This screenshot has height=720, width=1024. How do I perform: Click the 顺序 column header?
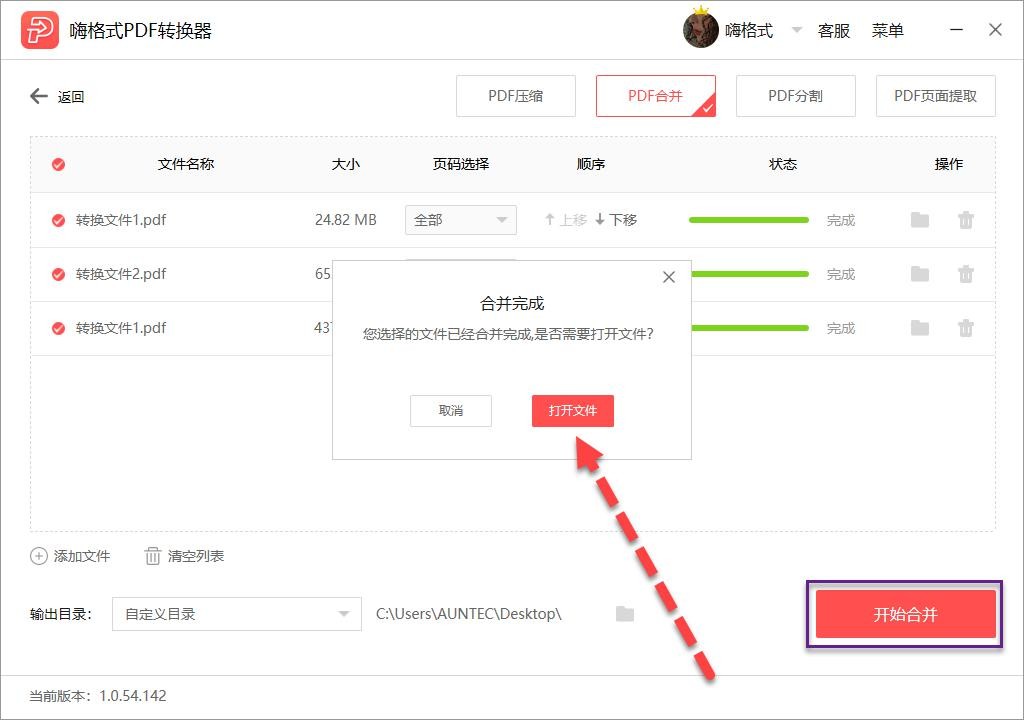(x=591, y=164)
